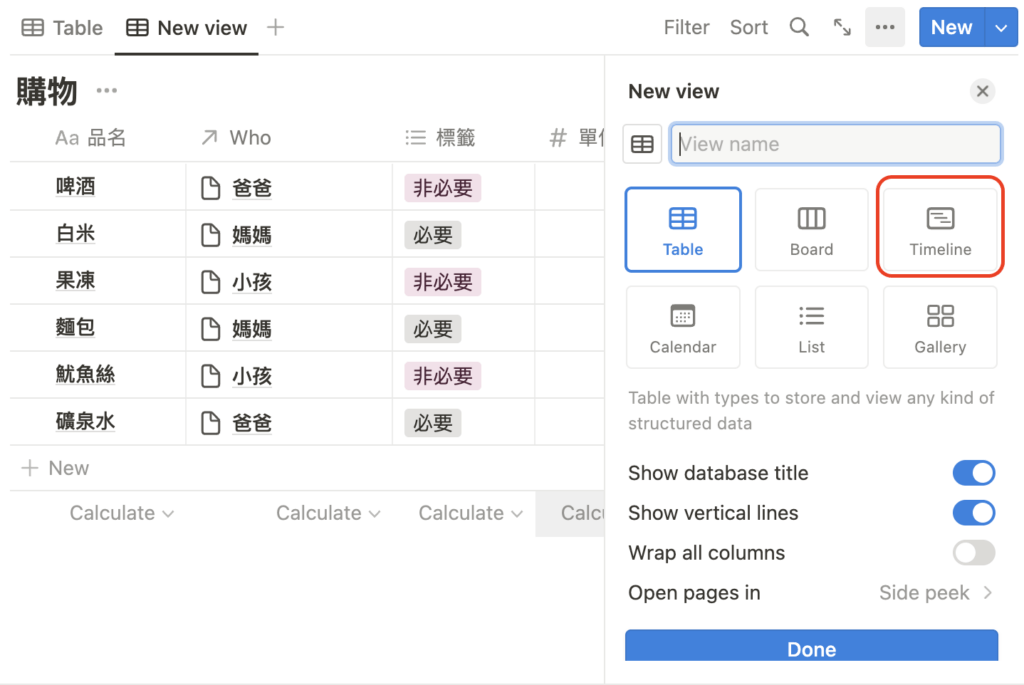This screenshot has width=1024, height=685.
Task: Open the three-dot menu beside 購物 title
Action: tap(107, 91)
